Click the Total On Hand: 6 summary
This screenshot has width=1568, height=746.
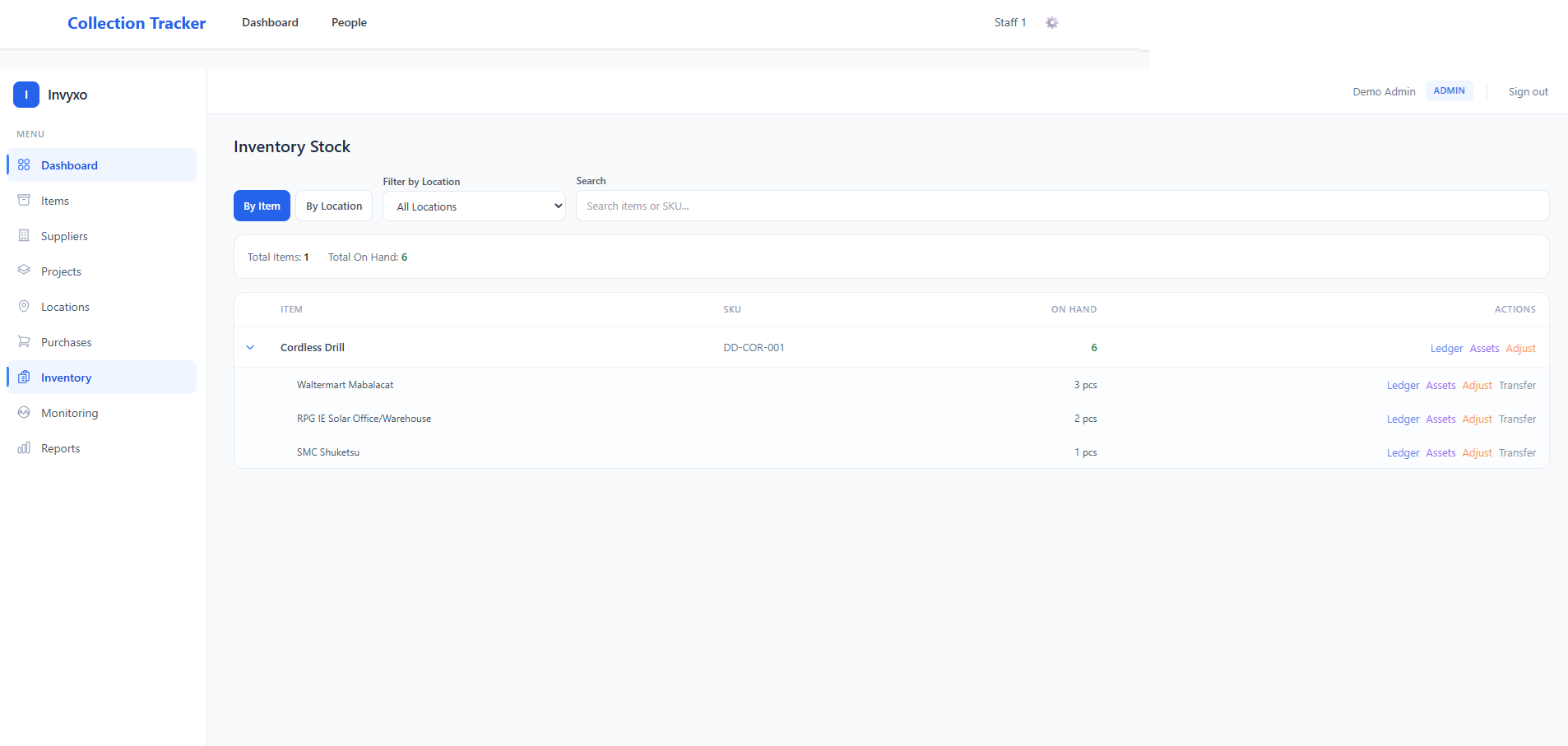368,257
